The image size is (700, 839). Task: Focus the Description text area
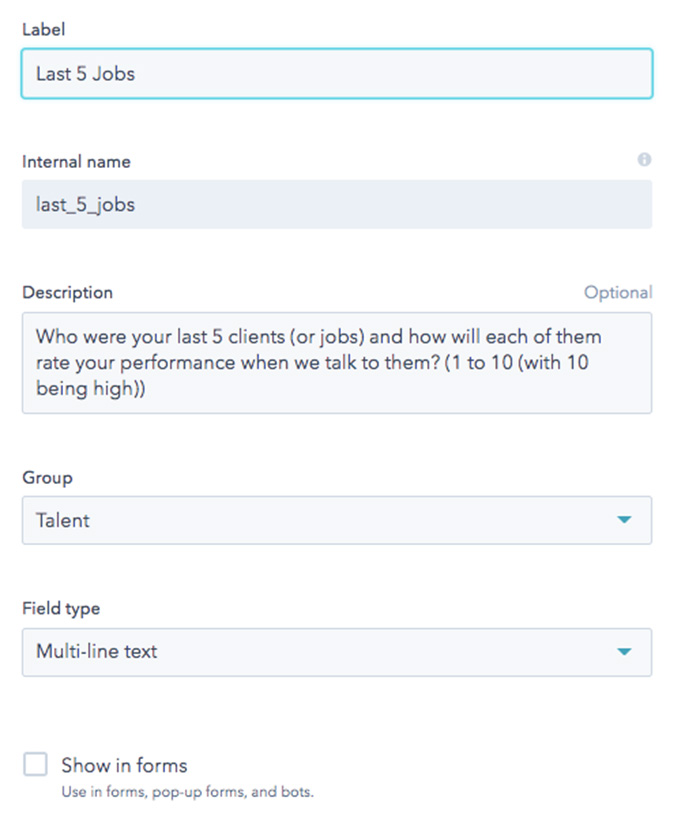pyautogui.click(x=337, y=363)
